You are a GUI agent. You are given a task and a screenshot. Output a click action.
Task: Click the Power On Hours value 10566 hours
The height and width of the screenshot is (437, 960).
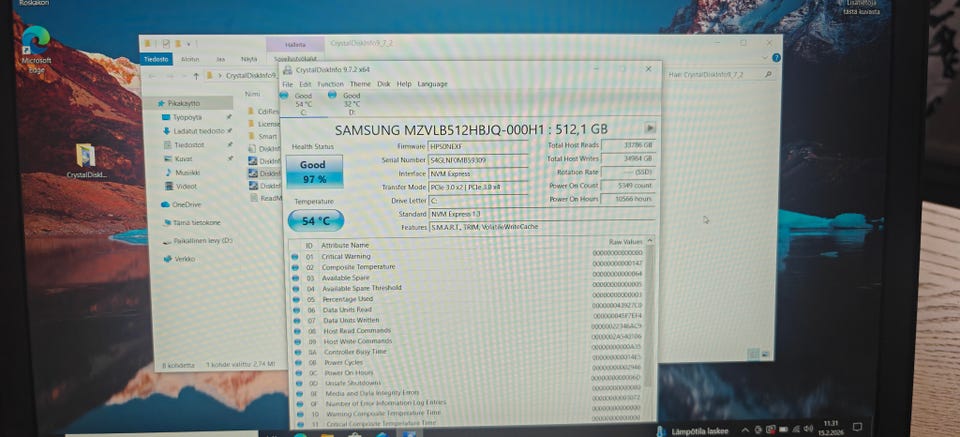coord(628,199)
